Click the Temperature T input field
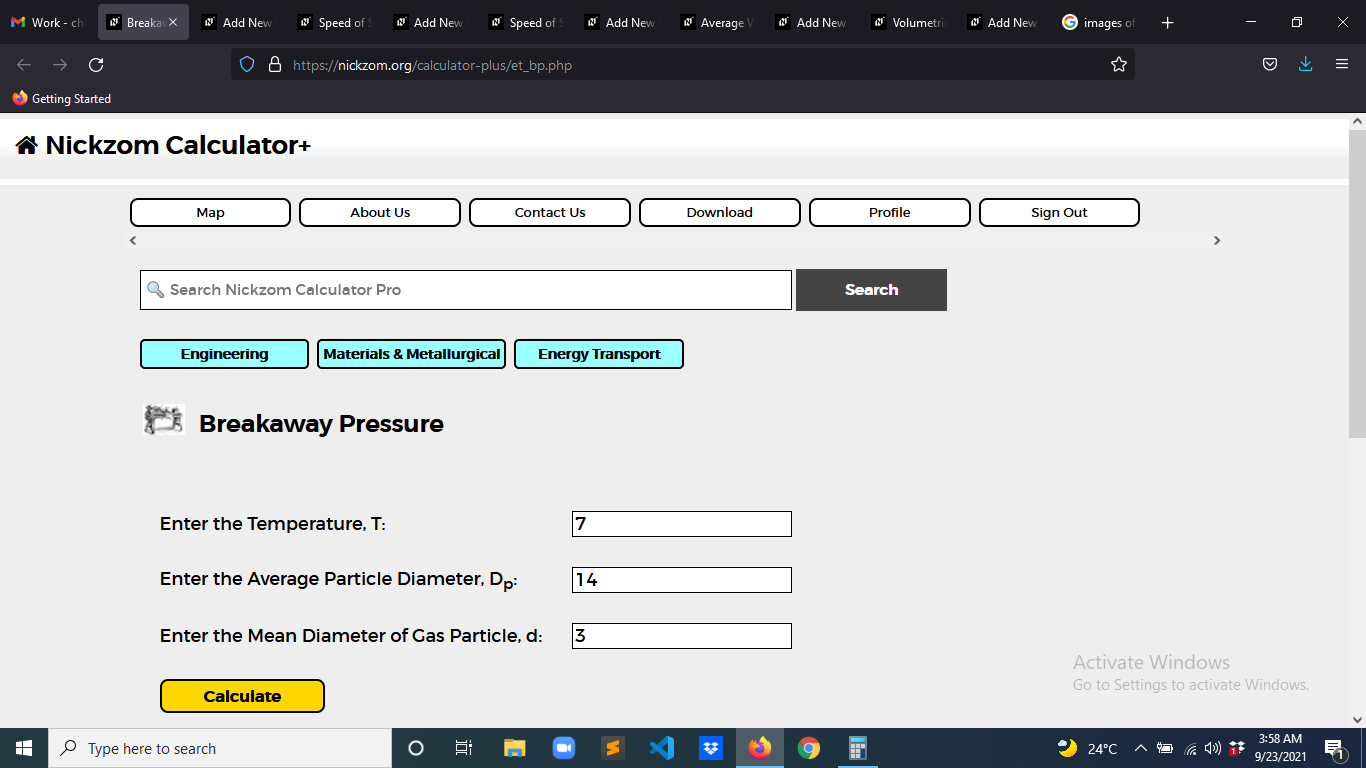Viewport: 1366px width, 768px height. pyautogui.click(x=682, y=524)
